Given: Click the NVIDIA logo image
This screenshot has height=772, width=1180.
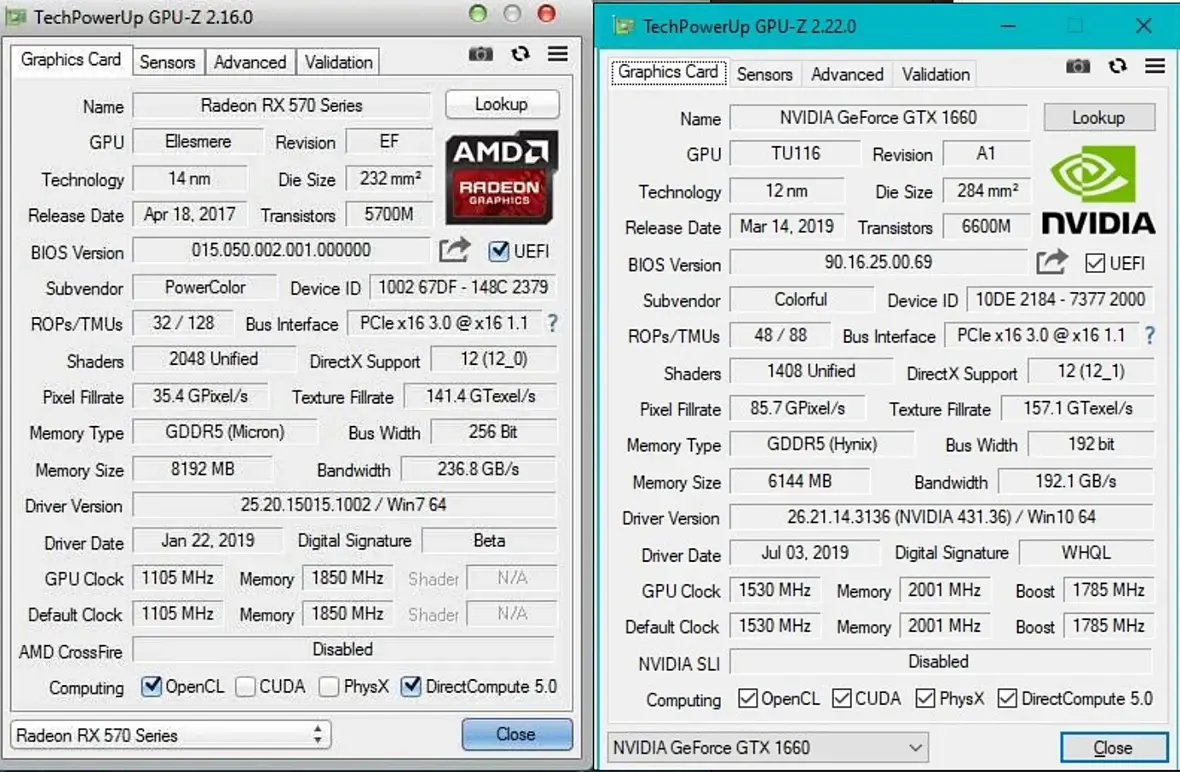Looking at the screenshot, I should tap(1098, 189).
